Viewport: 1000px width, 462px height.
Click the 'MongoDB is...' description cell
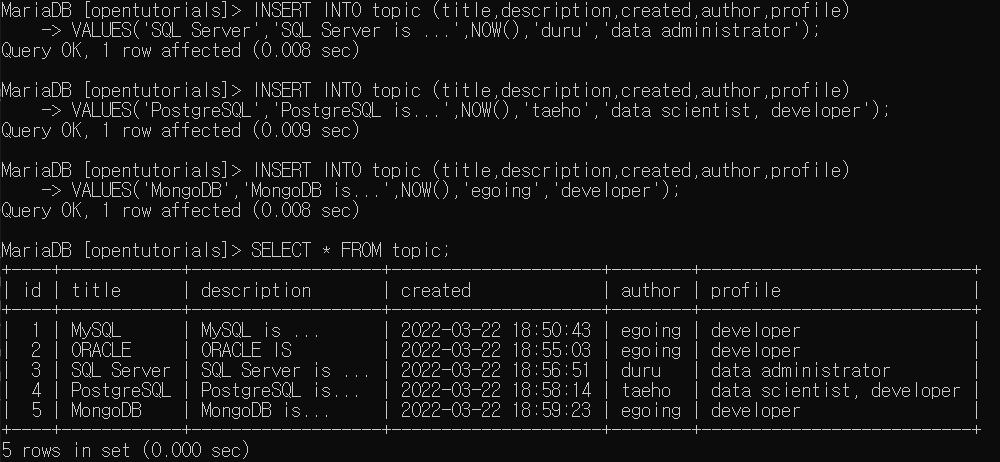click(x=265, y=411)
